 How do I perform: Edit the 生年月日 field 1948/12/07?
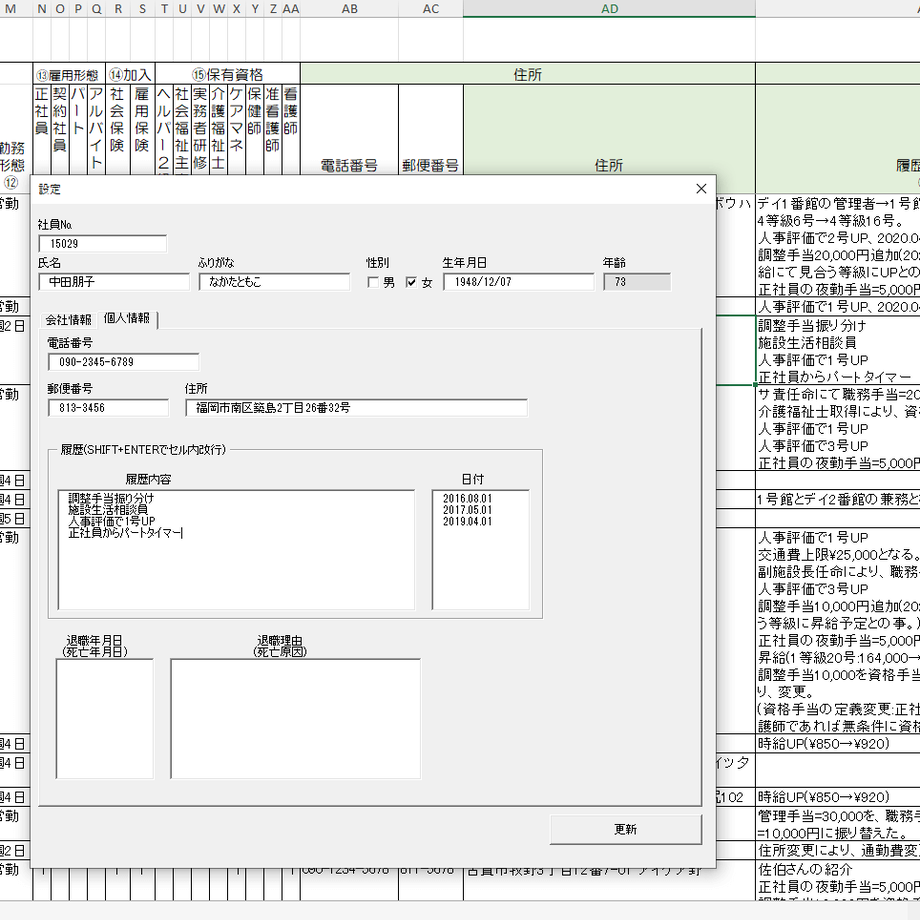pyautogui.click(x=519, y=282)
